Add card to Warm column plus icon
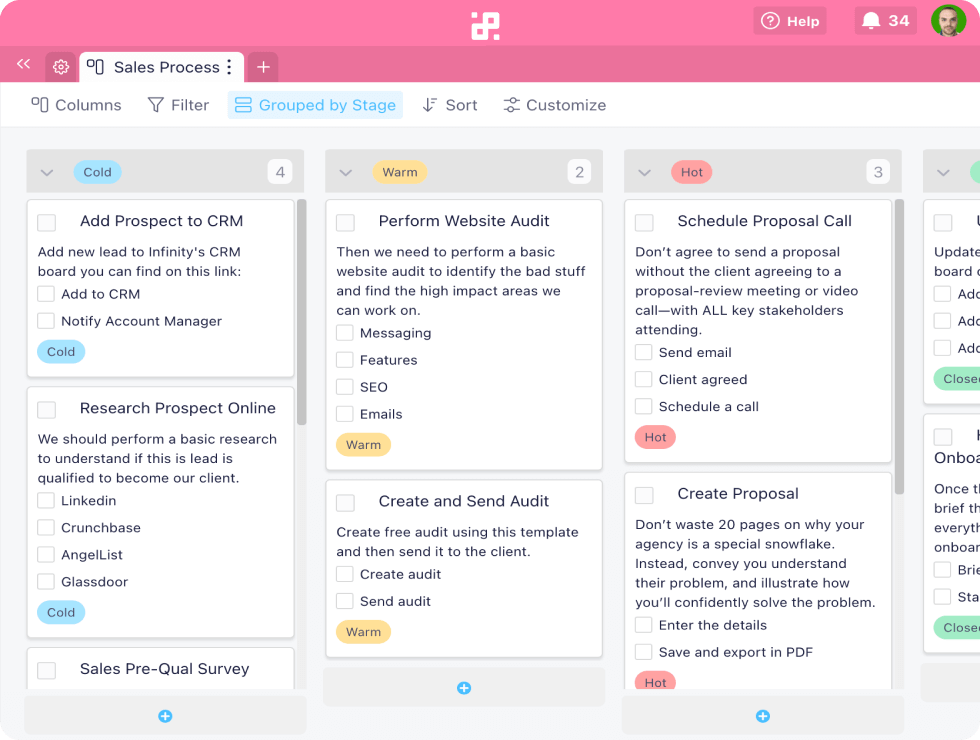Screen dimensions: 980x740 pyautogui.click(x=464, y=688)
